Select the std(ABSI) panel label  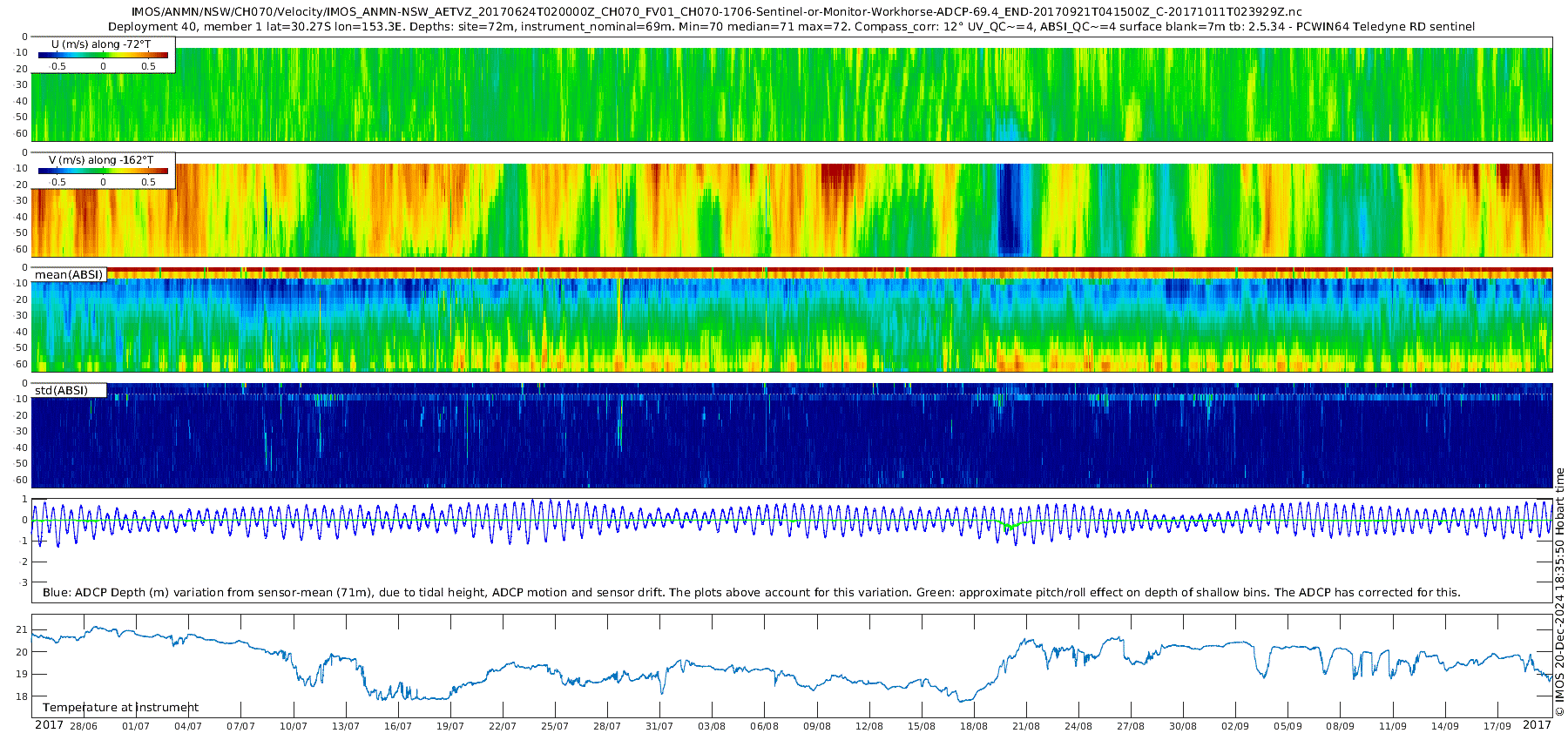[61, 390]
